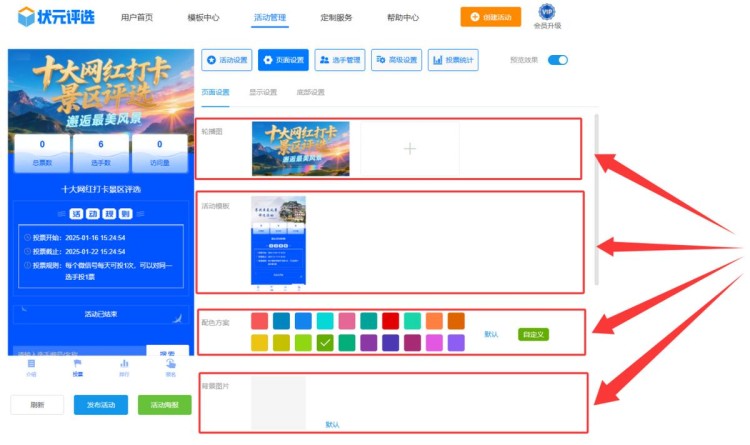The width and height of the screenshot is (750, 445).
Task: Open the 排行 bar chart icon
Action: [x=124, y=367]
